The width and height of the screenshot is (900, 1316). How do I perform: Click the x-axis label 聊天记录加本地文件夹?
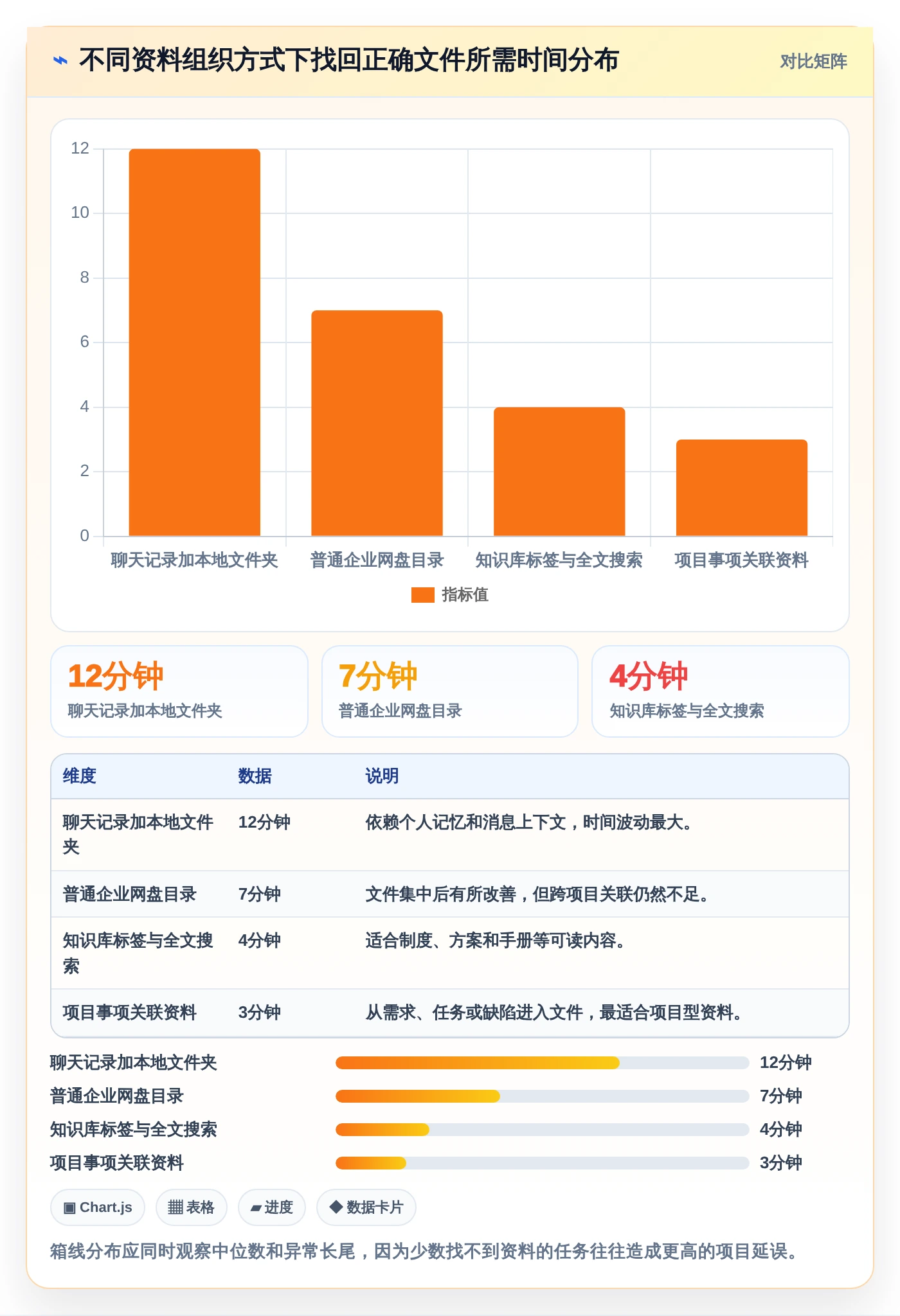click(x=195, y=560)
